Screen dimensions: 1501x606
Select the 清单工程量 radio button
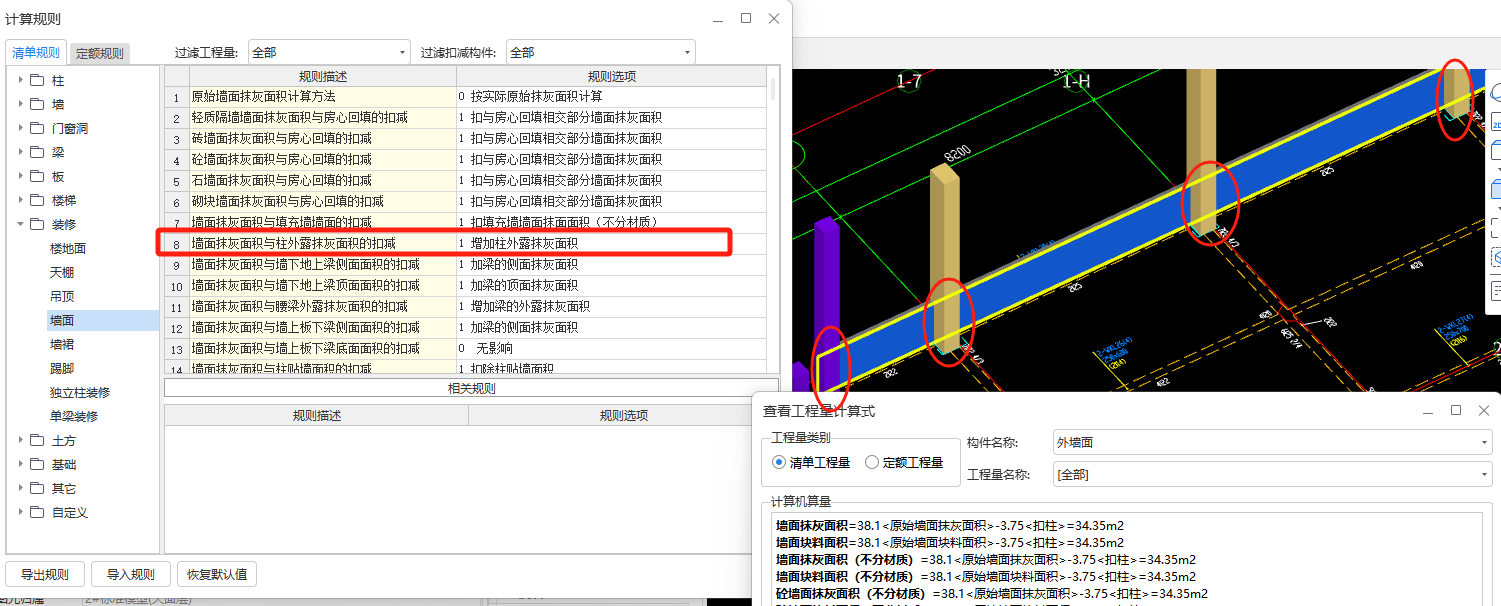(x=780, y=462)
